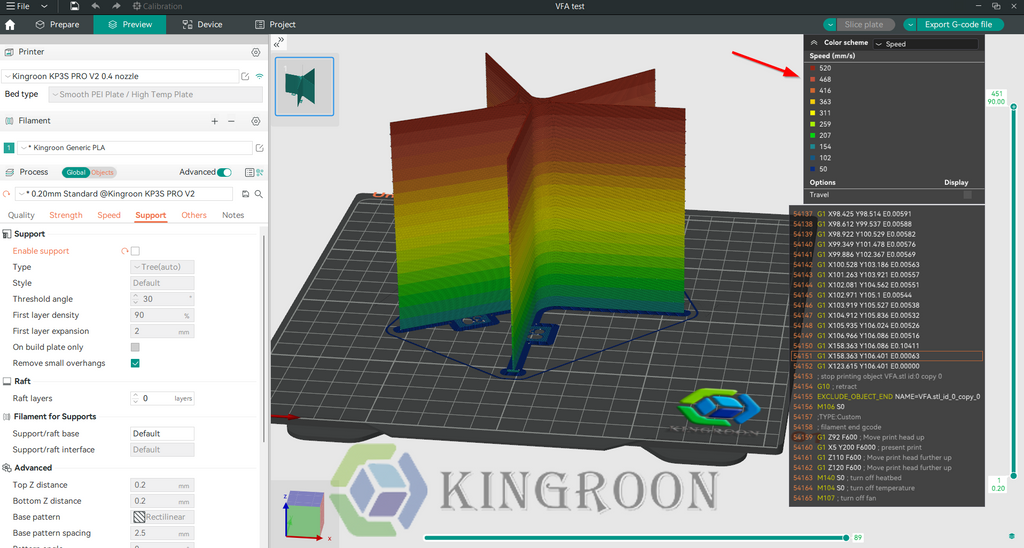
Task: Click the Threshold angle input field
Action: coord(162,299)
